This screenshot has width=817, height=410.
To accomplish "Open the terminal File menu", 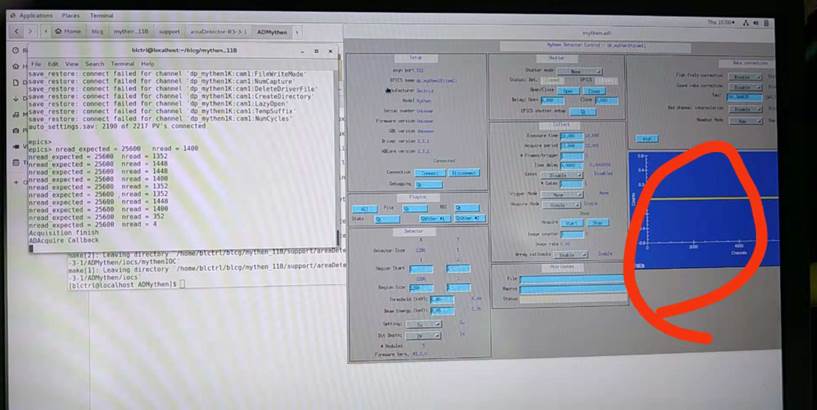I will click(35, 64).
